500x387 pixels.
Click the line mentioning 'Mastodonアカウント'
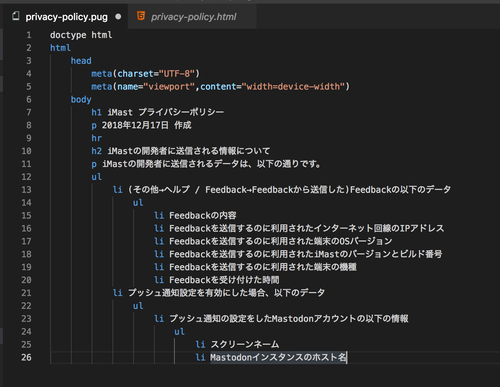pyautogui.click(x=281, y=319)
